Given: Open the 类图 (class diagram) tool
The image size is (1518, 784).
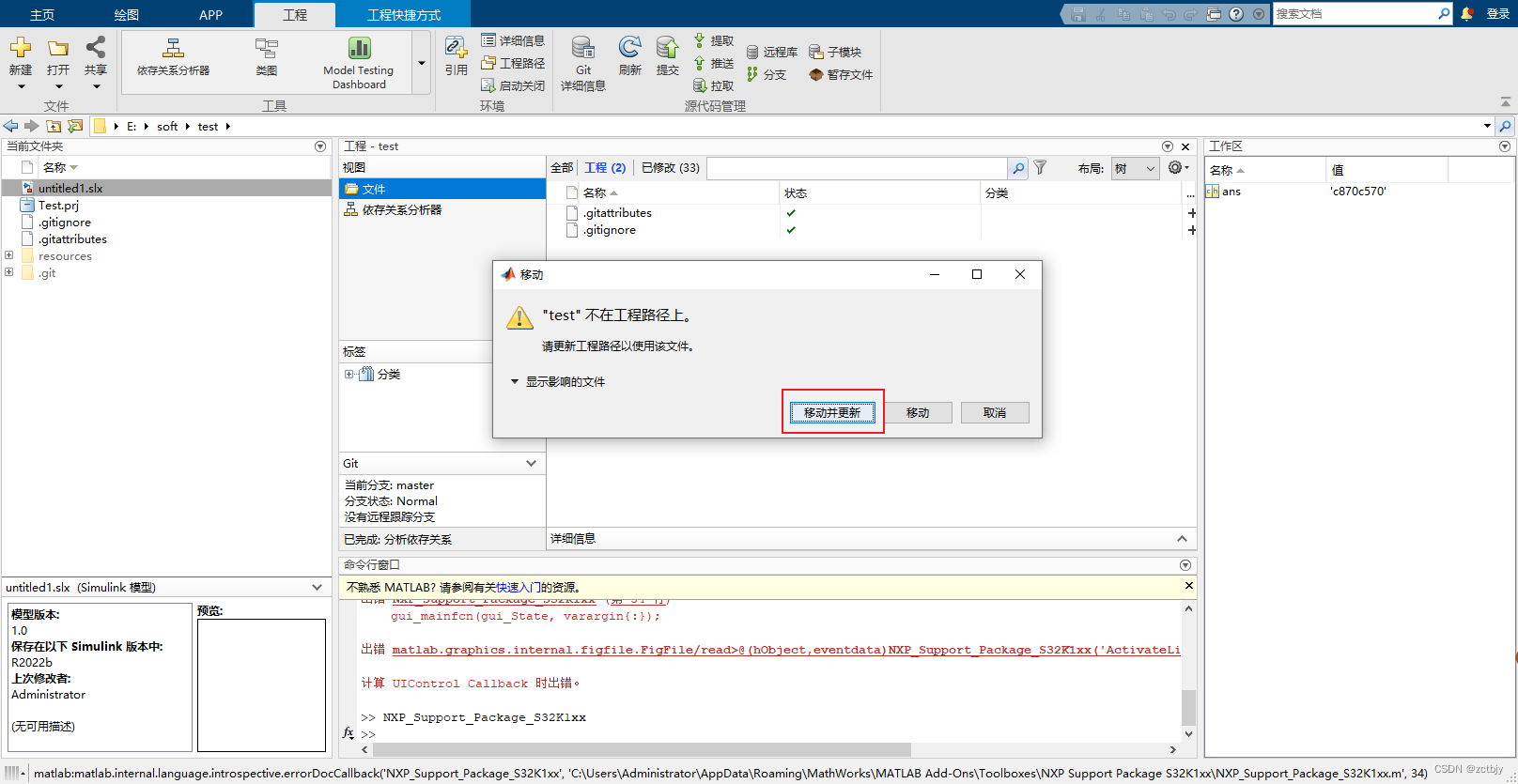Looking at the screenshot, I should point(267,58).
